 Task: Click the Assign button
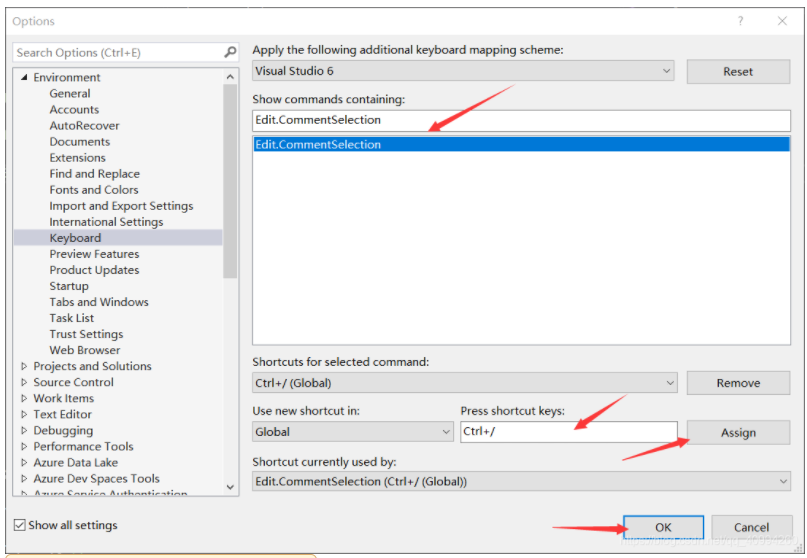click(738, 433)
